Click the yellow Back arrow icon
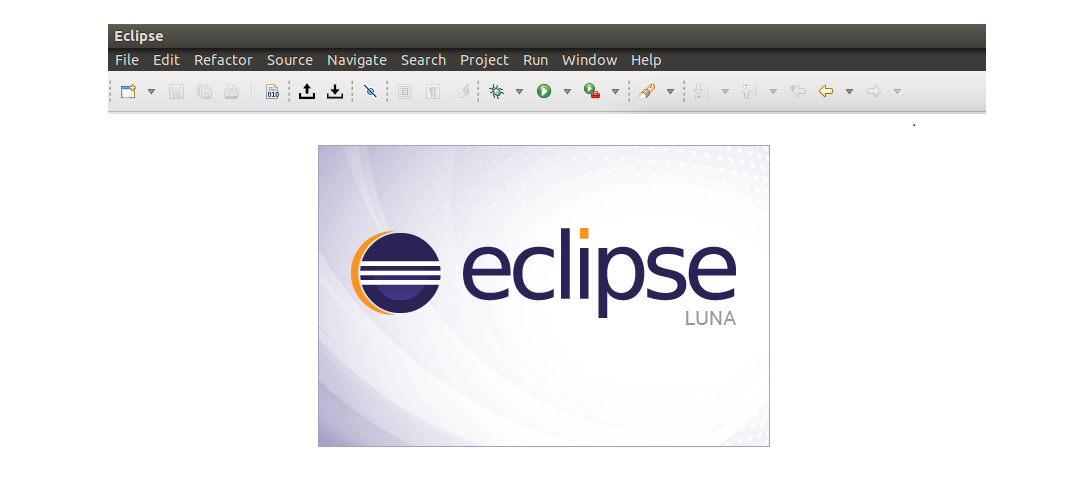 [x=826, y=91]
